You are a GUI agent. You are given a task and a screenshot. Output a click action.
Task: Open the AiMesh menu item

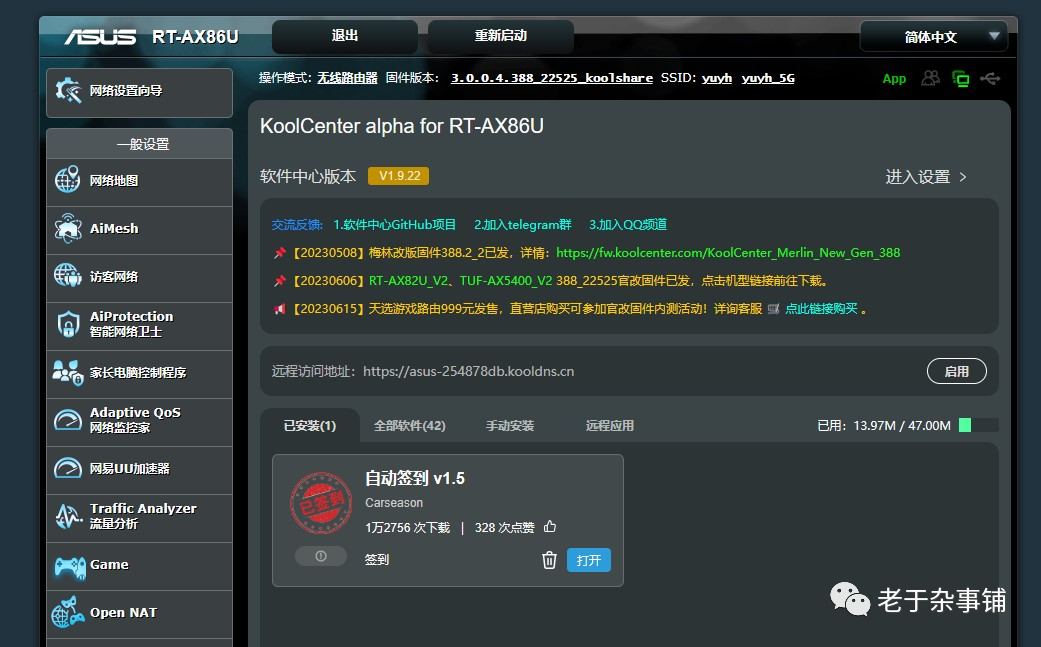(139, 230)
